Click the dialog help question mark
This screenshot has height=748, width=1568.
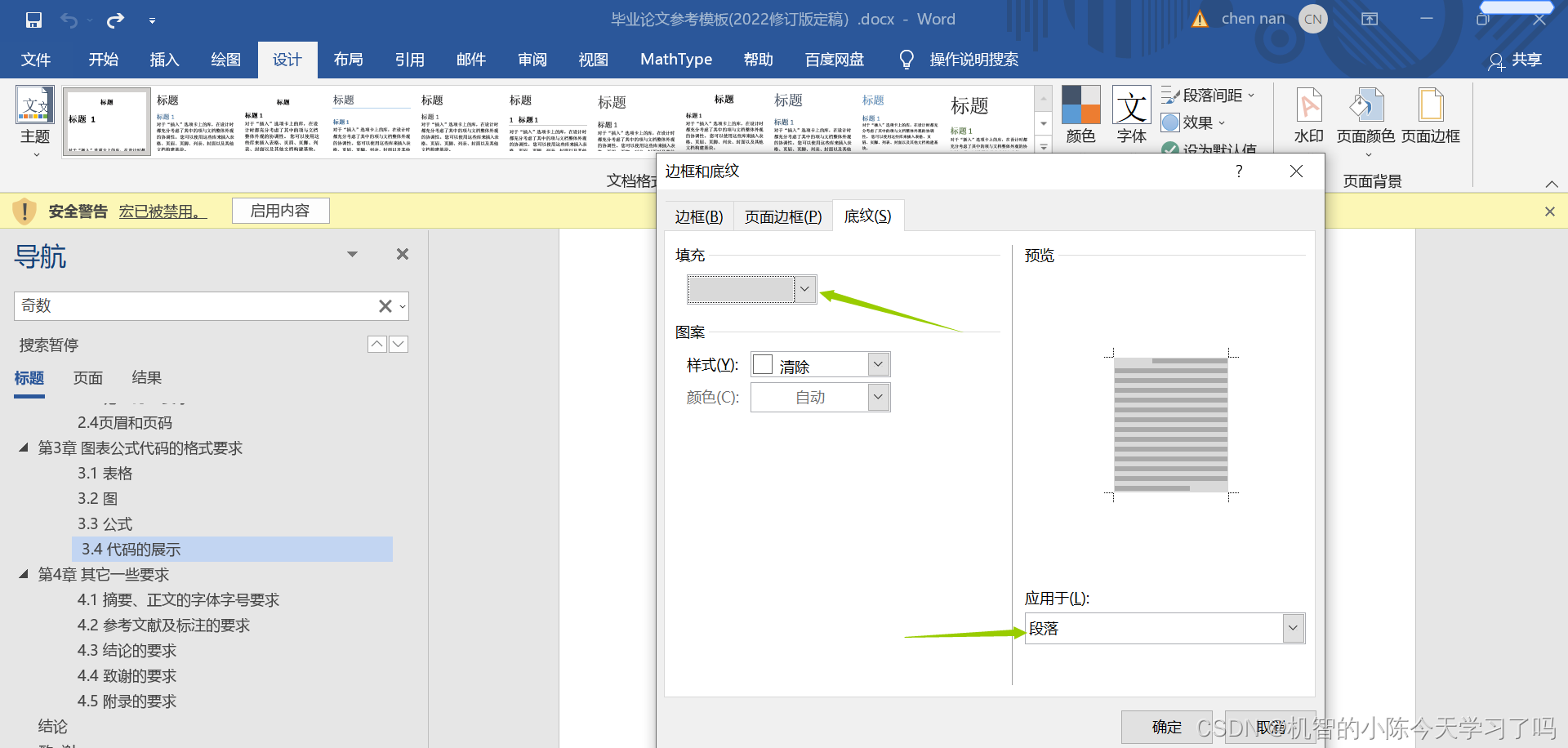tap(1239, 171)
